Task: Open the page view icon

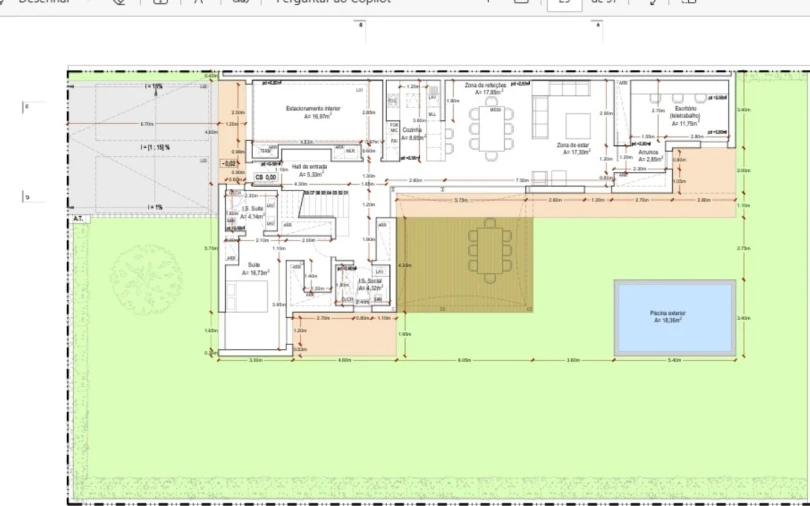Action: point(688,3)
